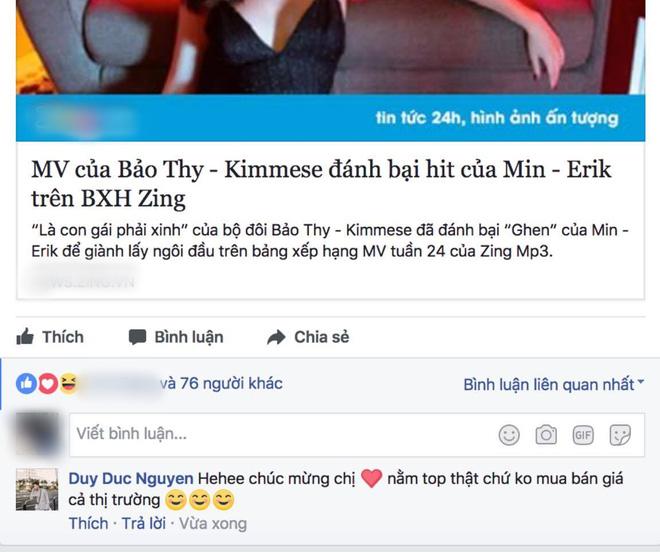This screenshot has height=552, width=660.
Task: Attach a photo using the camera icon
Action: 546,435
